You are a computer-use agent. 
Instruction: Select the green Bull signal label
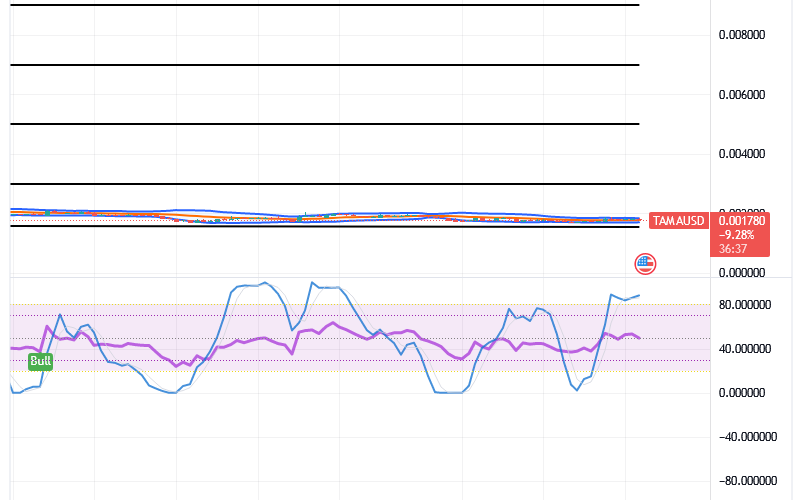point(40,361)
